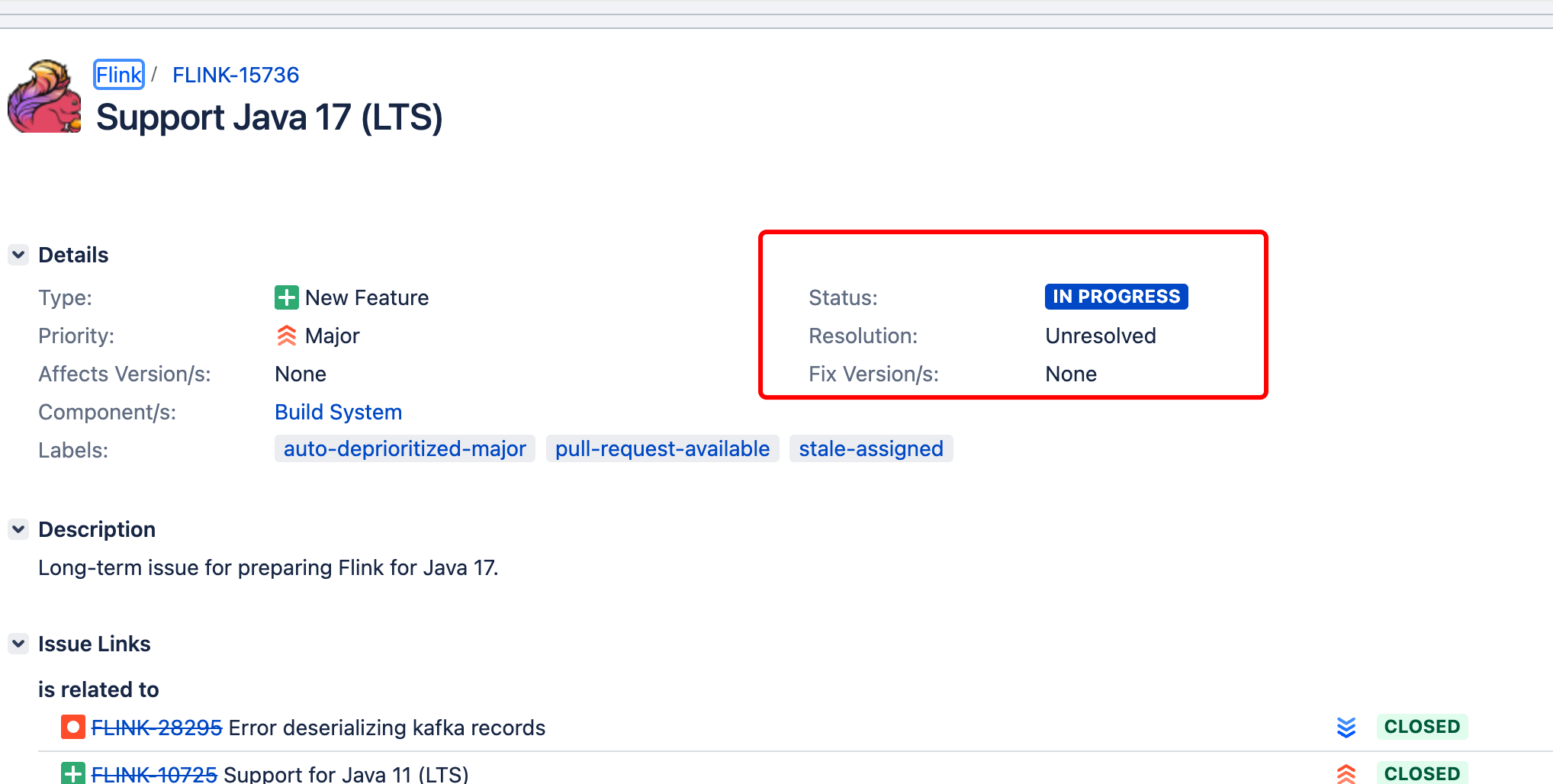
Task: Click CLOSED status of Java 11 issue
Action: (x=1422, y=773)
